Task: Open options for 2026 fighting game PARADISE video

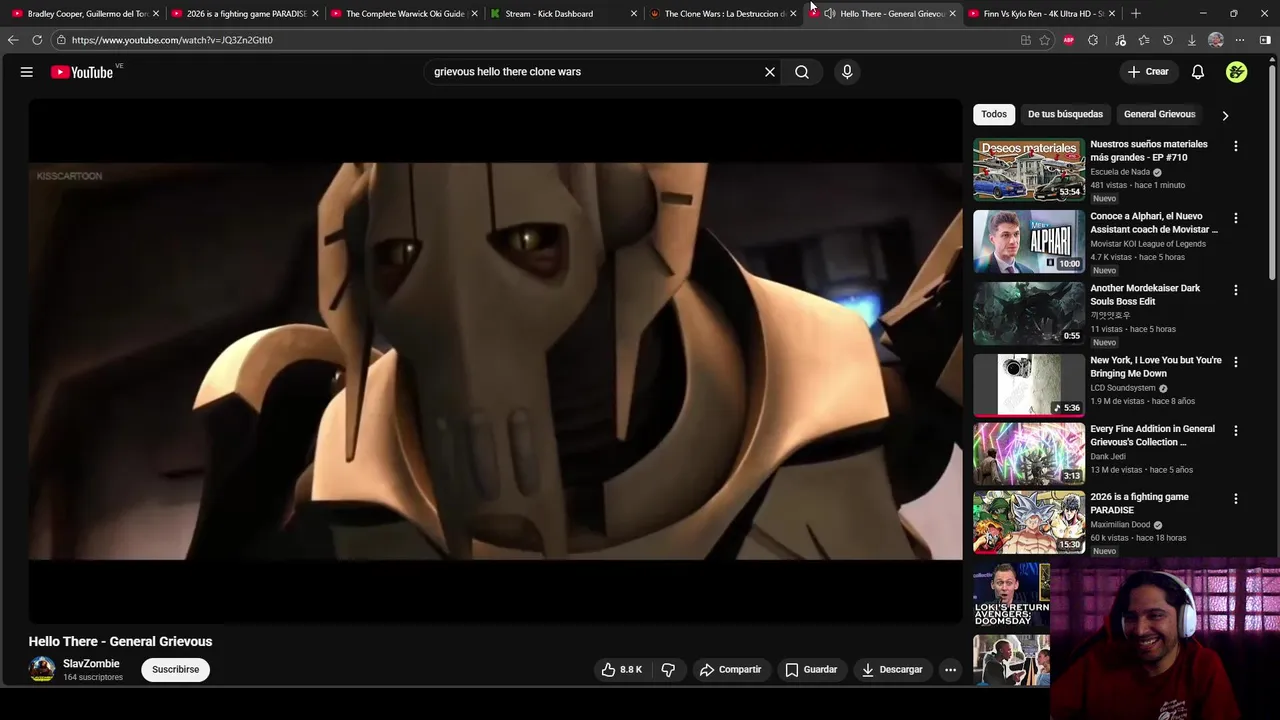Action: 1236,499
